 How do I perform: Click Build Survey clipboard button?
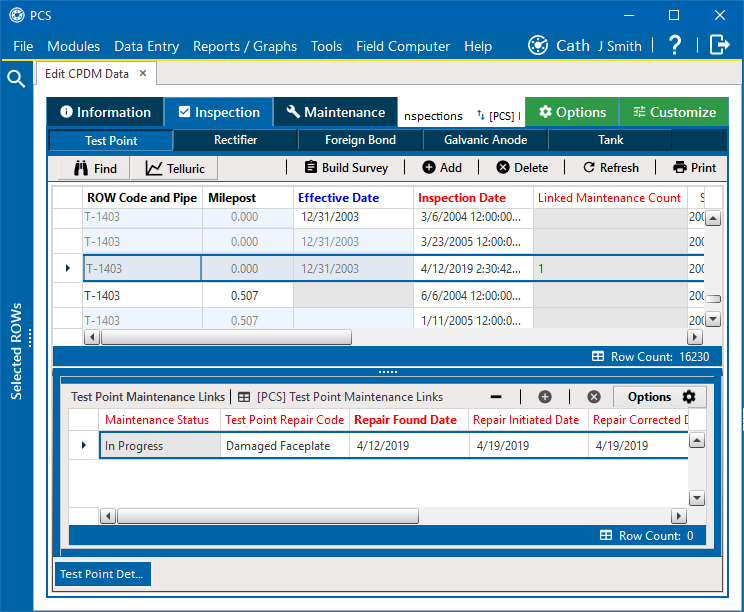[346, 168]
